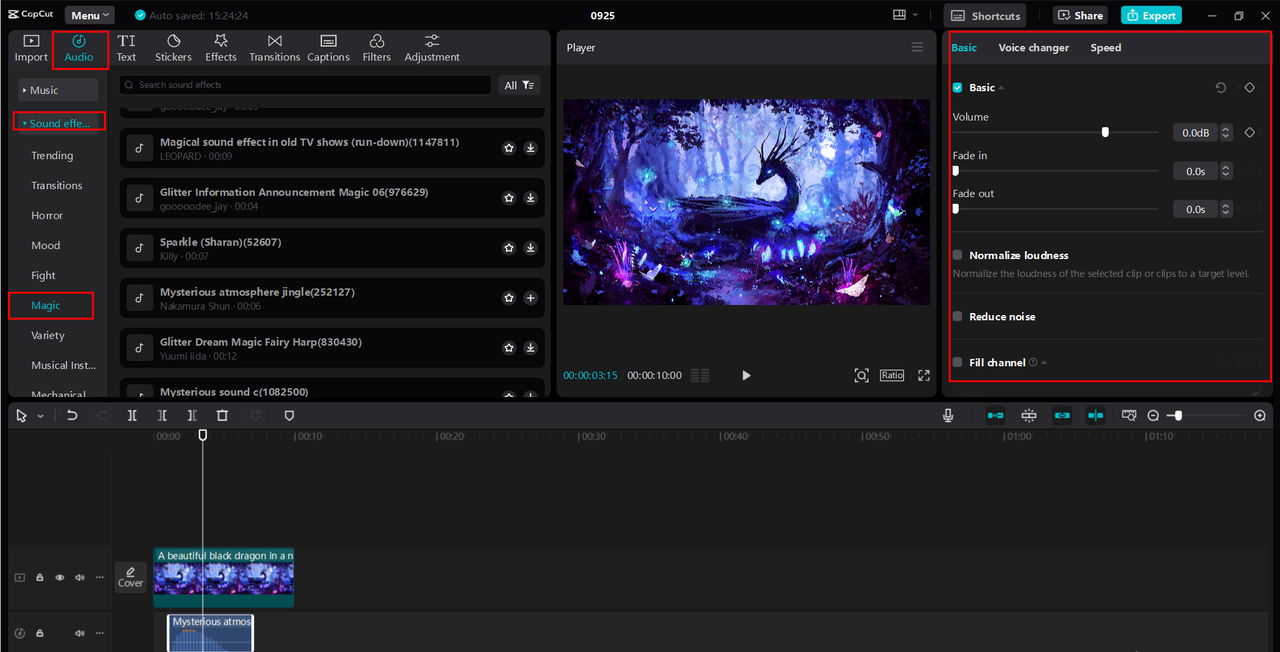The image size is (1280, 652).
Task: Open the Transitions tab
Action: click(274, 48)
